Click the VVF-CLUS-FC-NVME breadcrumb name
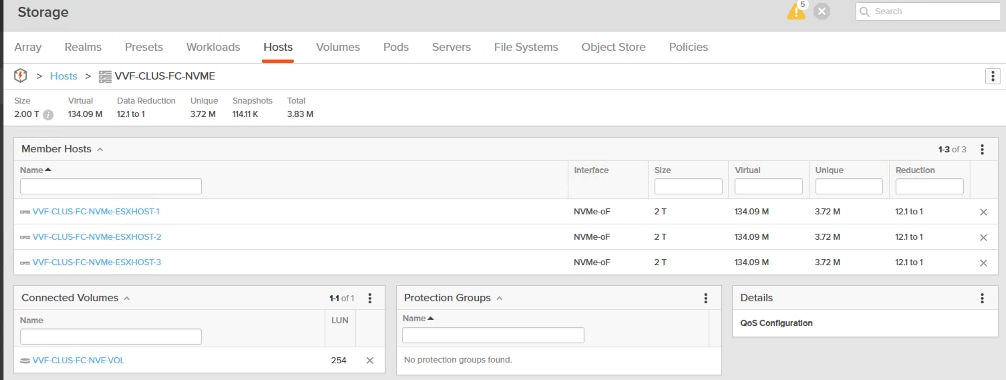The height and width of the screenshot is (380, 1006). pyautogui.click(x=165, y=76)
